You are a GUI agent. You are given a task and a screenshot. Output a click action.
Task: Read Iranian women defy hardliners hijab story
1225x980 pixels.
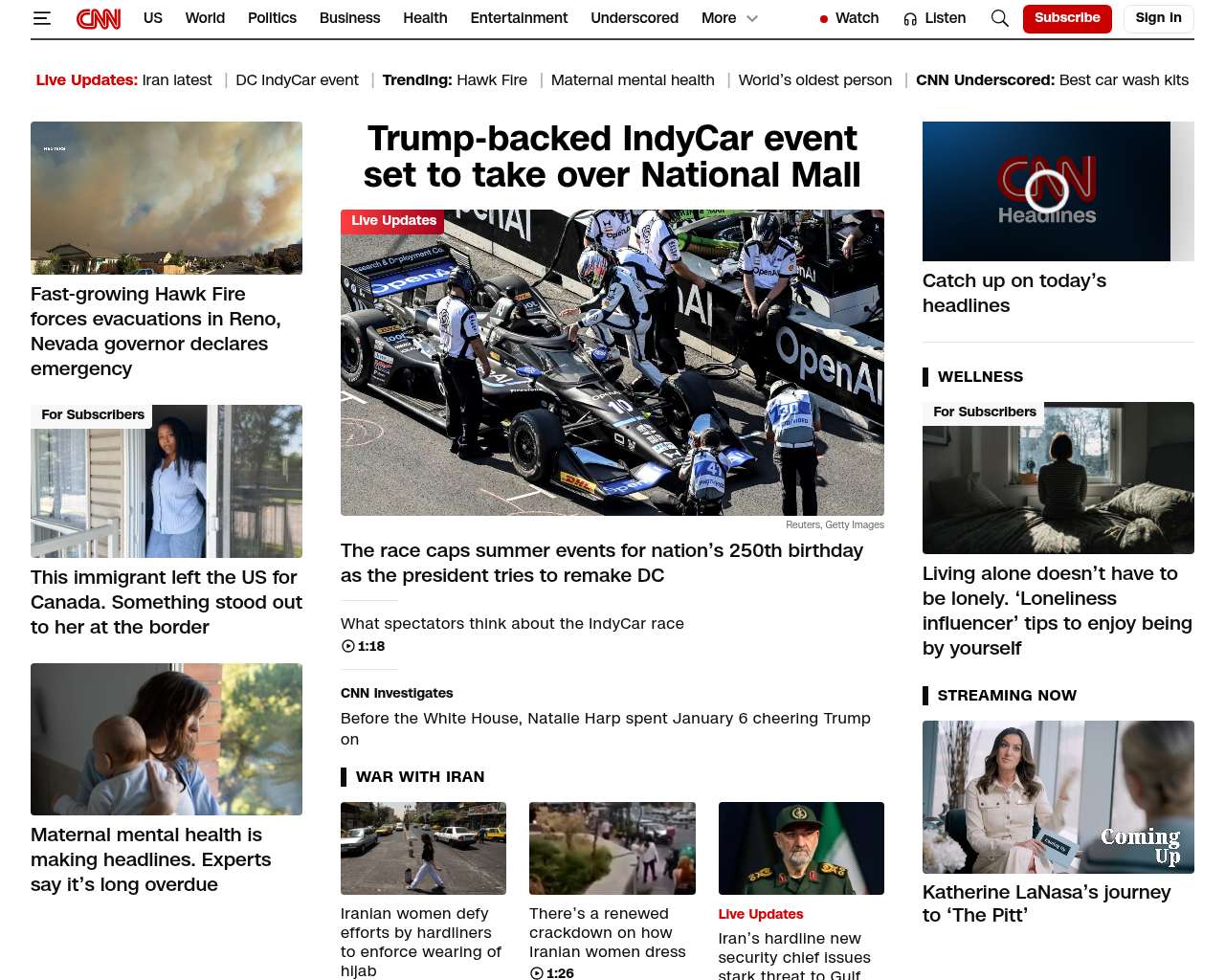click(x=421, y=942)
